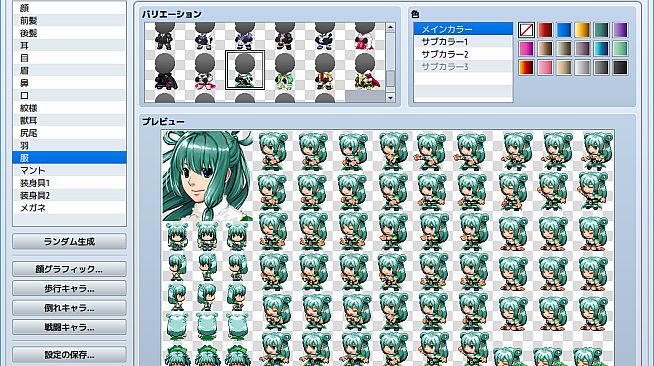The height and width of the screenshot is (366, 654).
Task: Pick the golden yellow color swatch
Action: (582, 30)
